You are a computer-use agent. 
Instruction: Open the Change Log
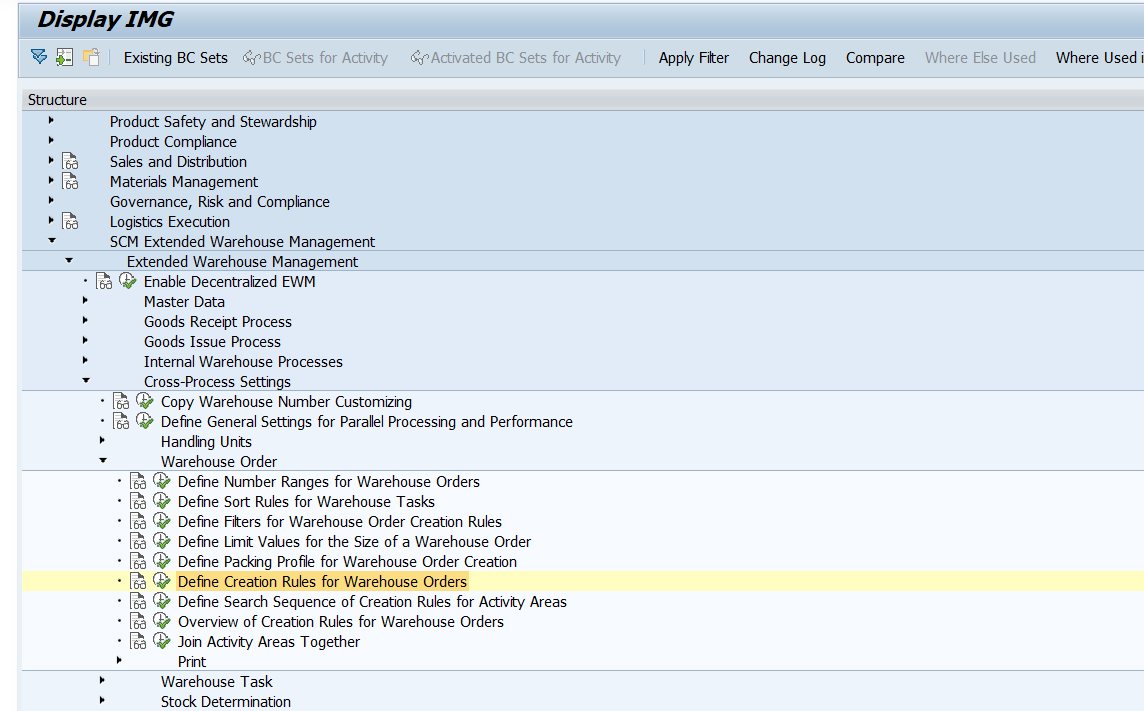(x=787, y=58)
